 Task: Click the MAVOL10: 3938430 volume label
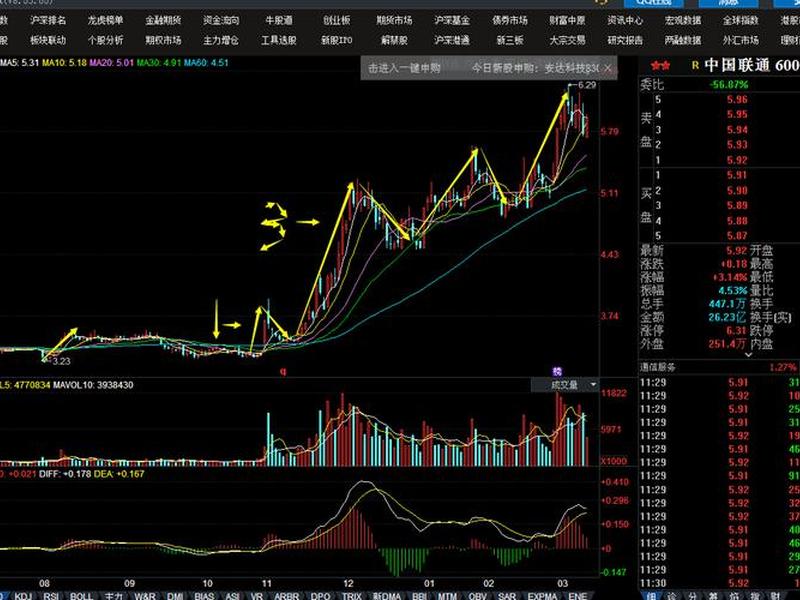click(x=93, y=385)
